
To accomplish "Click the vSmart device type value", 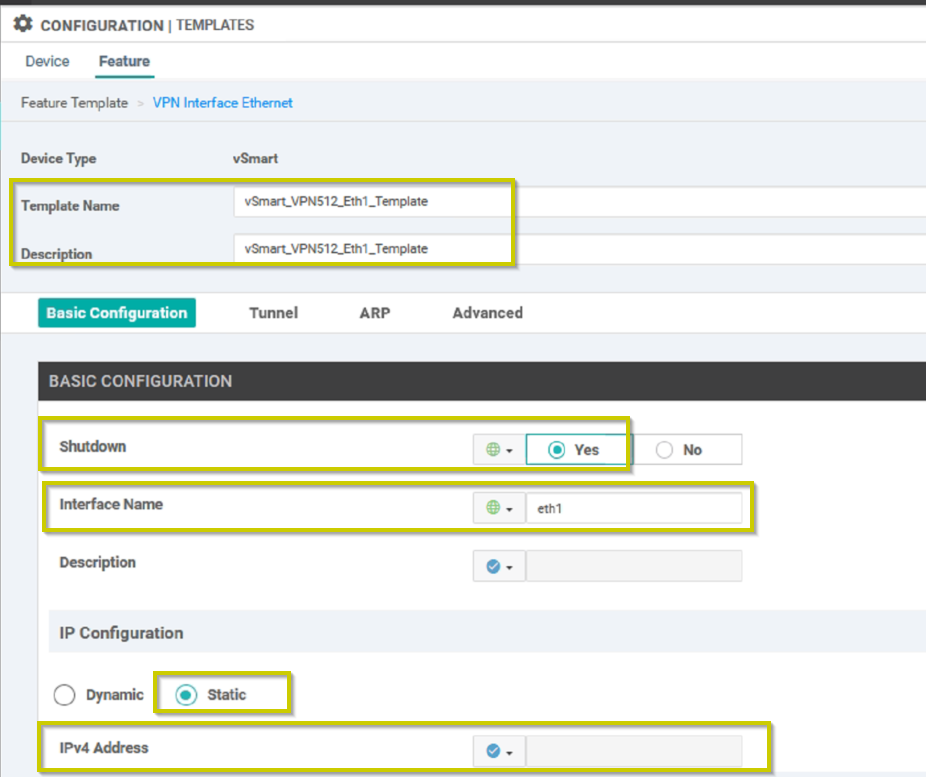I will click(x=255, y=158).
